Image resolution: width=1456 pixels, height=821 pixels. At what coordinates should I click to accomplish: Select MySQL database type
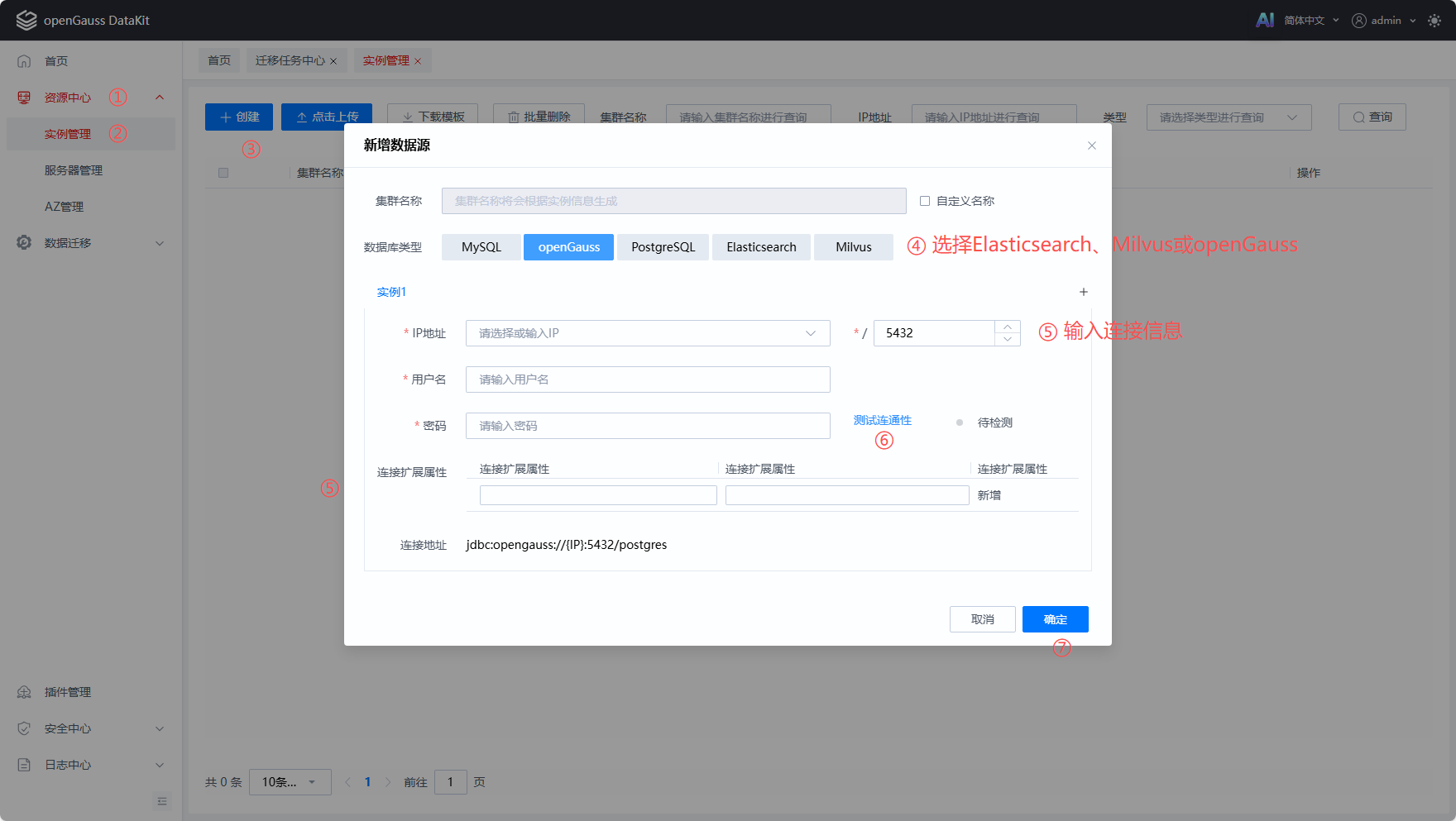481,247
